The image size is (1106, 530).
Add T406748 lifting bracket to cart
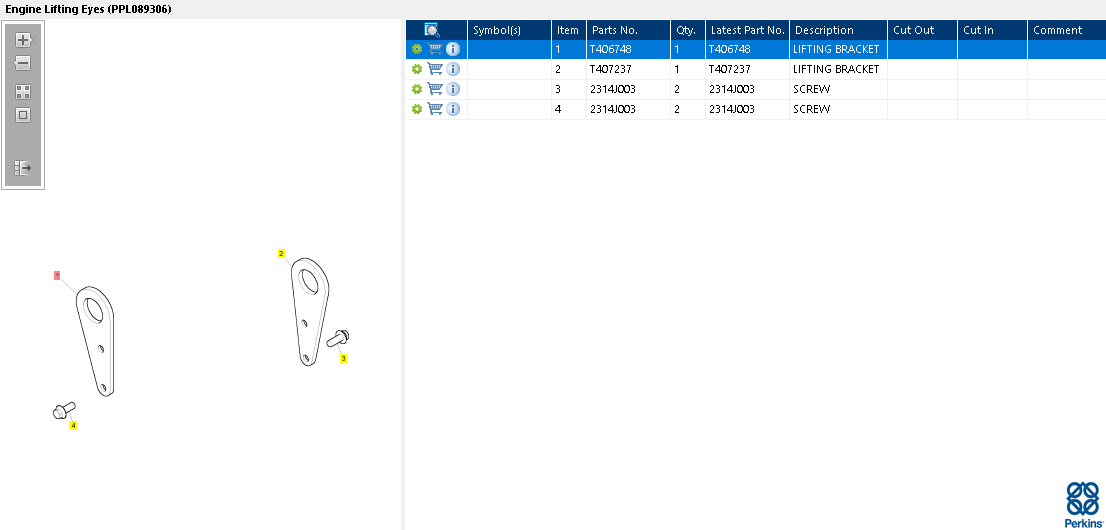coord(435,49)
